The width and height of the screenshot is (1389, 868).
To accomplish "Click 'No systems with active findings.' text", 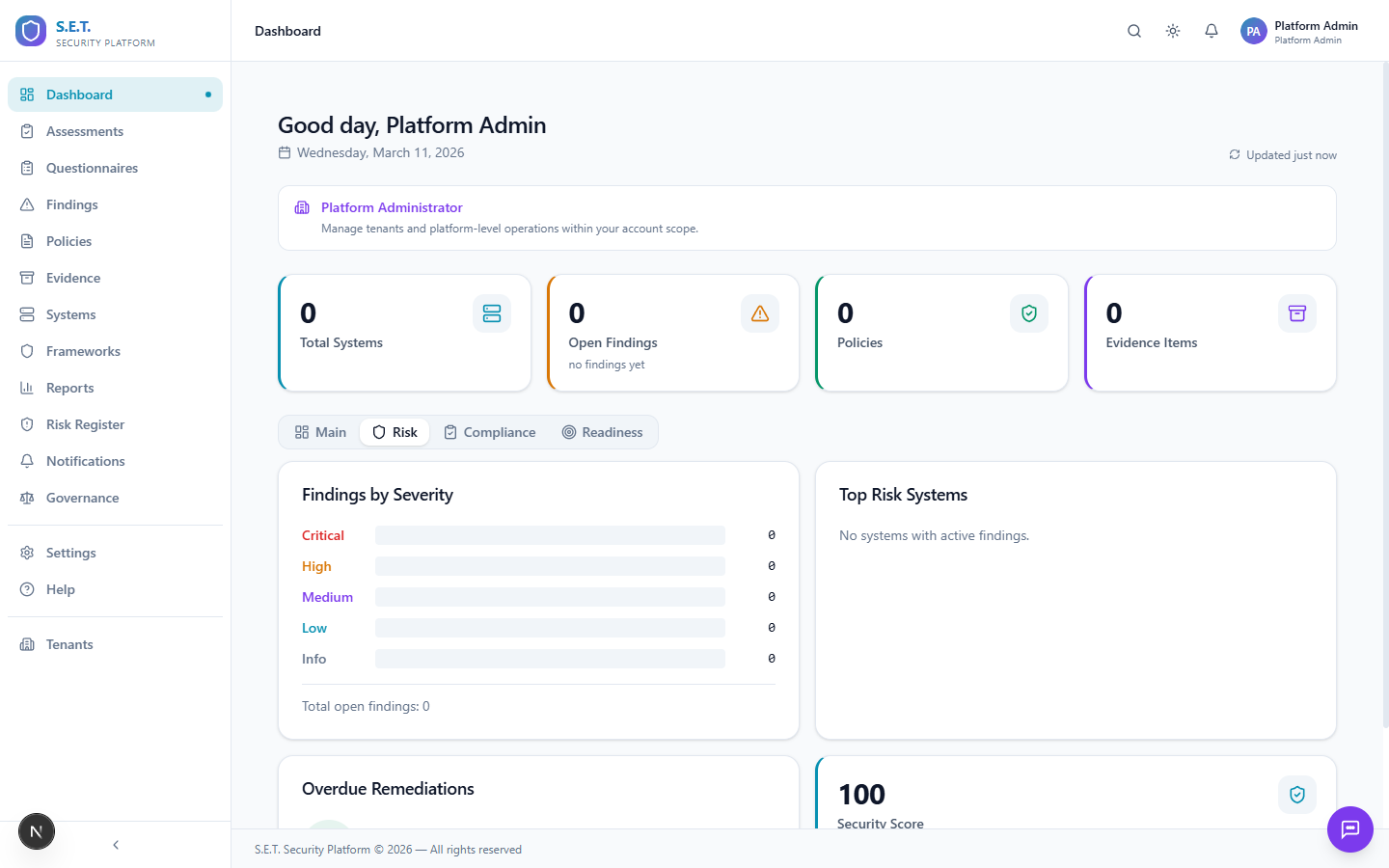I will click(x=934, y=535).
